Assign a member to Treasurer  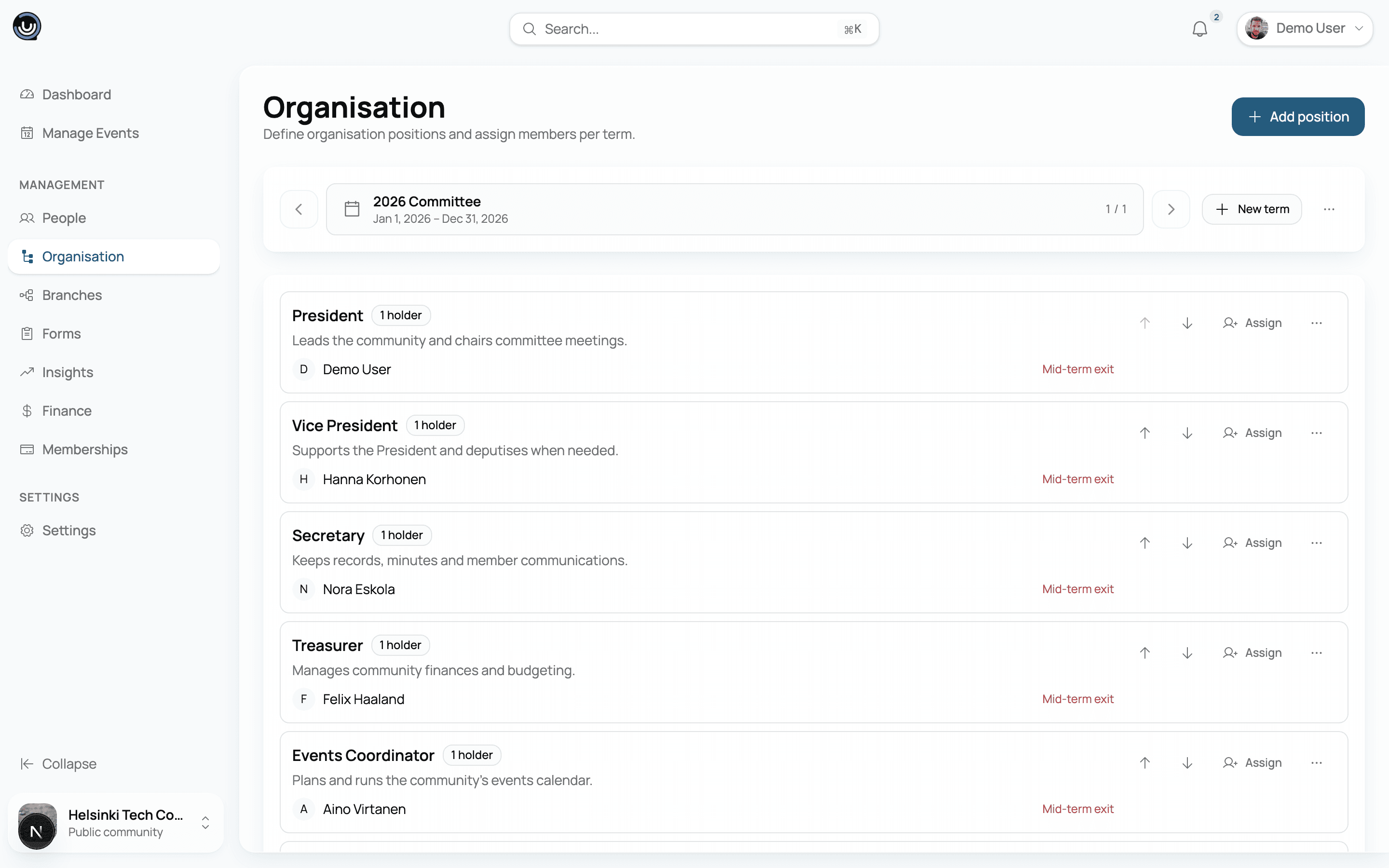pos(1253,653)
